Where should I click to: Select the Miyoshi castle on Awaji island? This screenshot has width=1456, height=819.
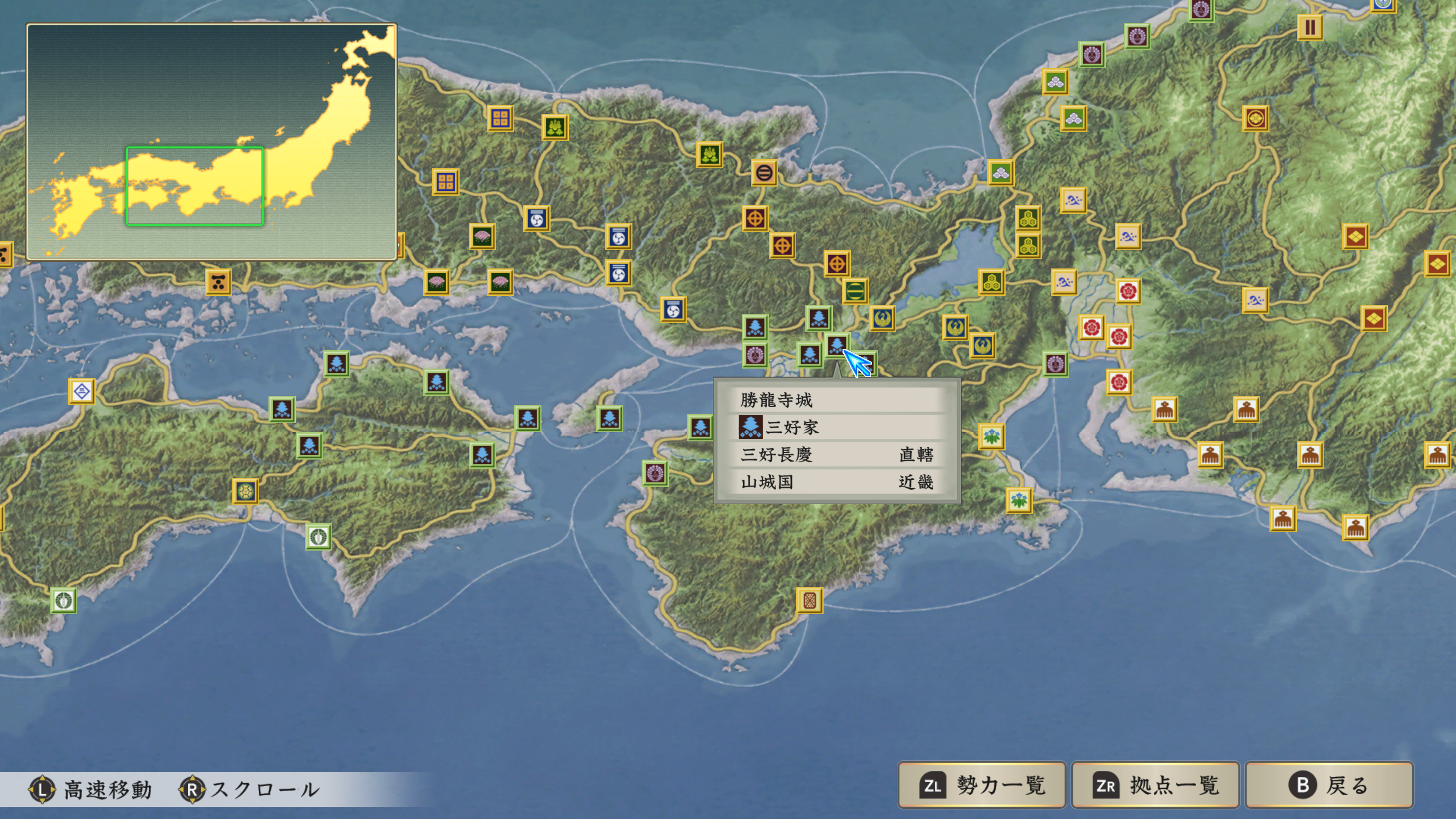[609, 418]
